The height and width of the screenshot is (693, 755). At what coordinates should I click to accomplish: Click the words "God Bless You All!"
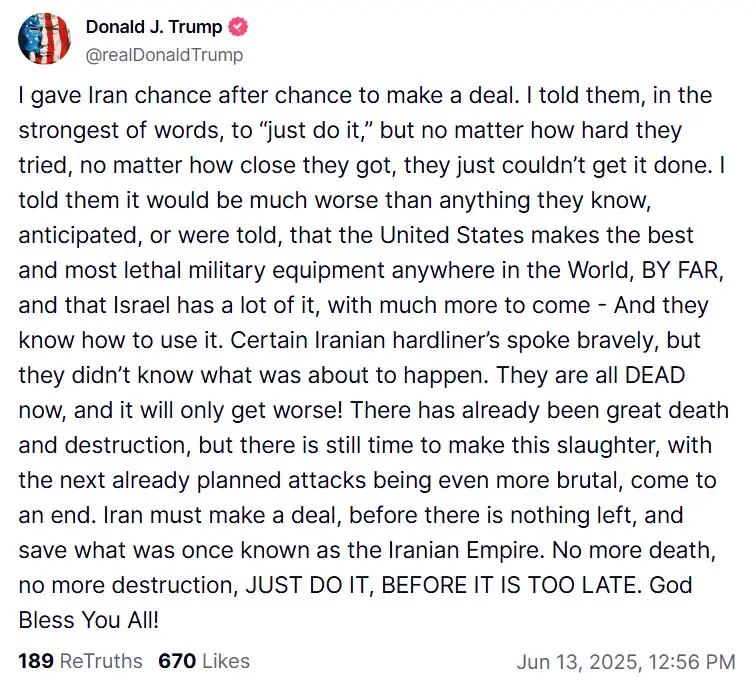coord(355,602)
